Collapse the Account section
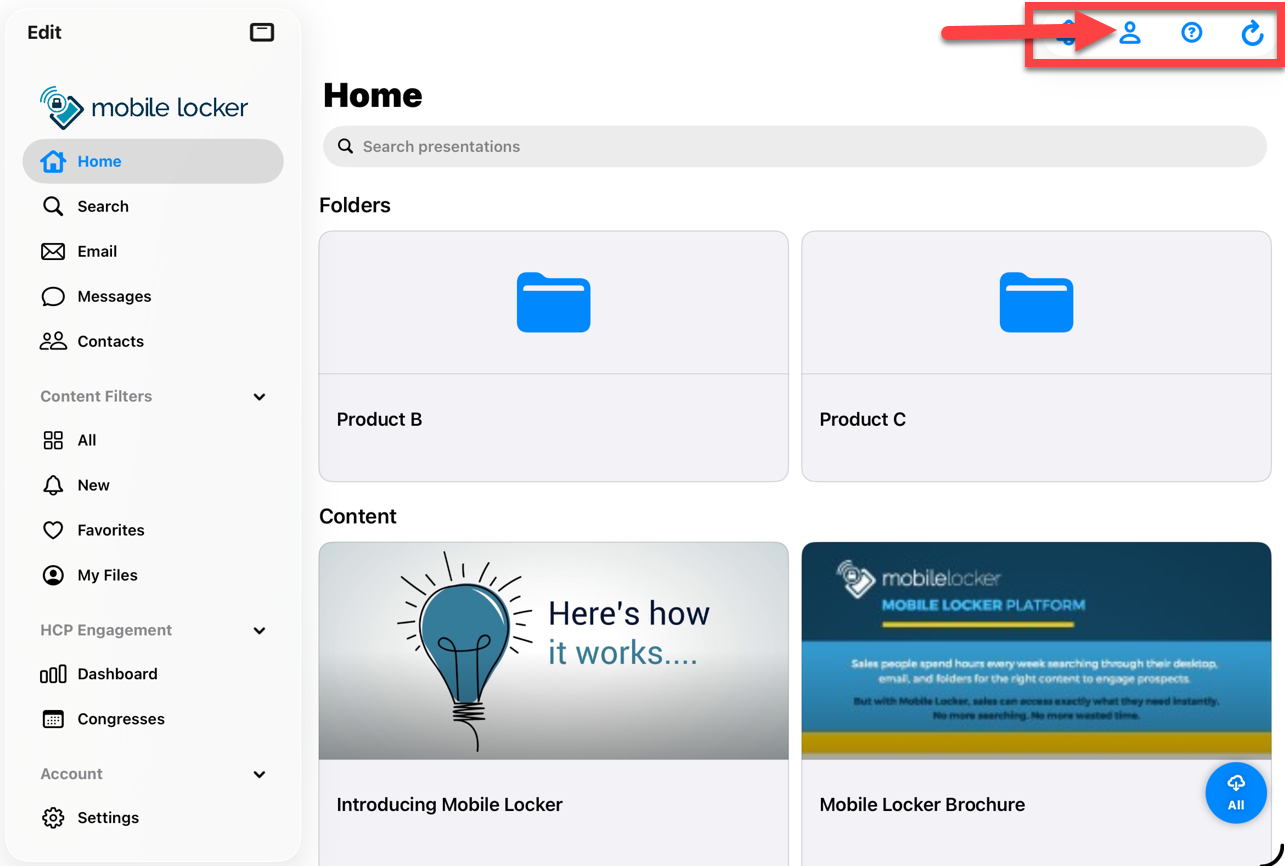The height and width of the screenshot is (866, 1285). click(x=260, y=775)
